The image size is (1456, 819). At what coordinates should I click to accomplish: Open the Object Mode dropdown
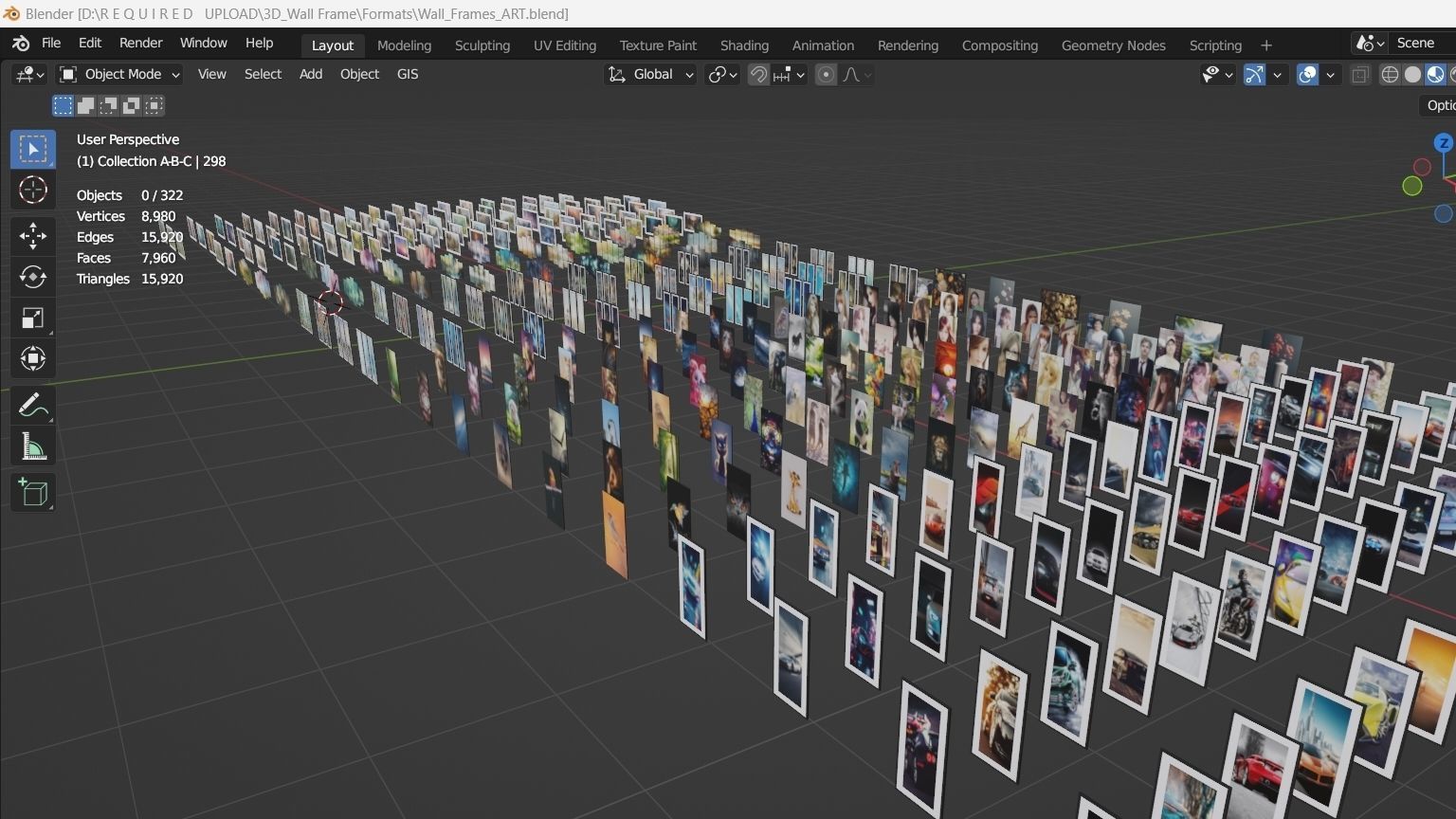(119, 75)
